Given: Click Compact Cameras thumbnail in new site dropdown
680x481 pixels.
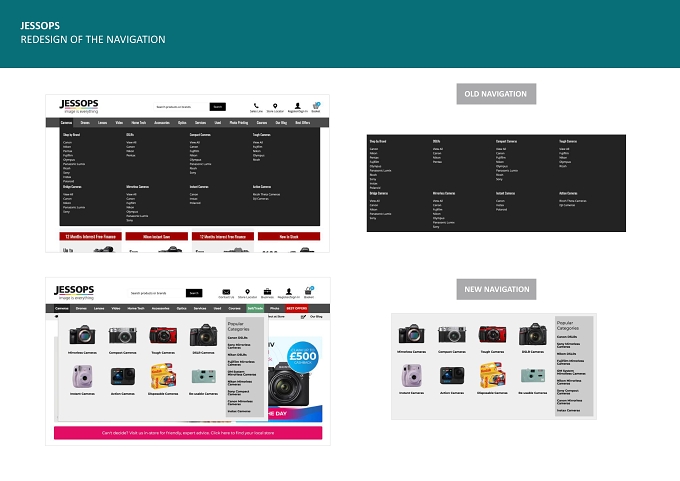Looking at the screenshot, I should [x=122, y=335].
